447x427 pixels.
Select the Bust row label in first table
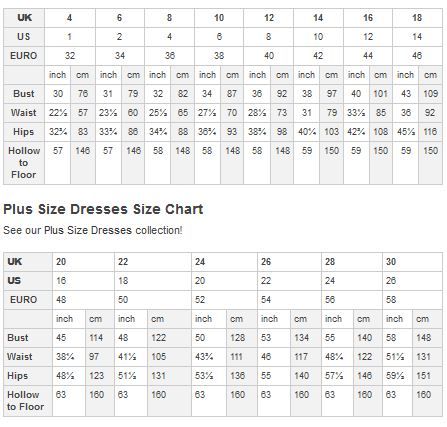click(24, 94)
